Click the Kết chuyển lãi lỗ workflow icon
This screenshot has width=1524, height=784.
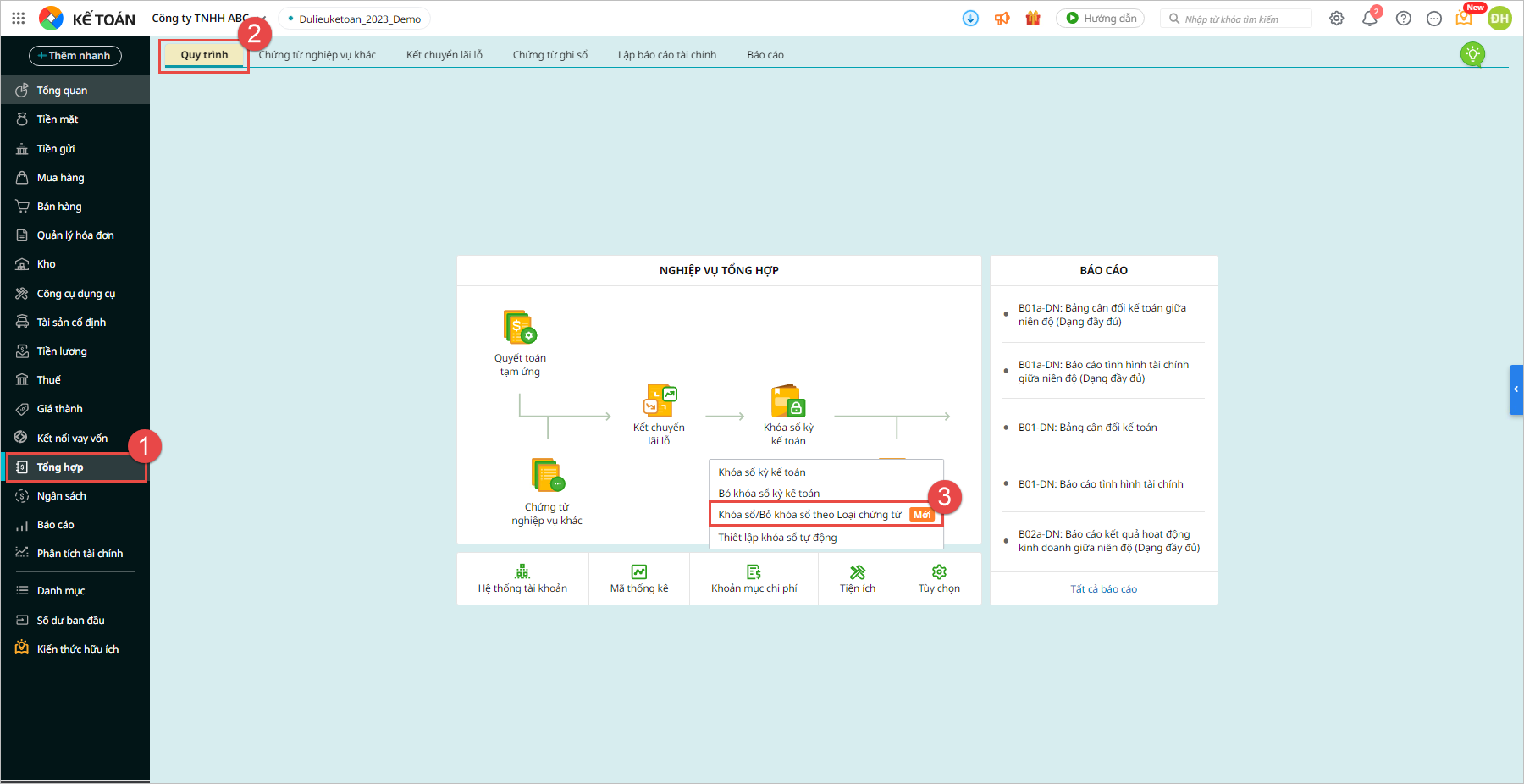(x=660, y=400)
